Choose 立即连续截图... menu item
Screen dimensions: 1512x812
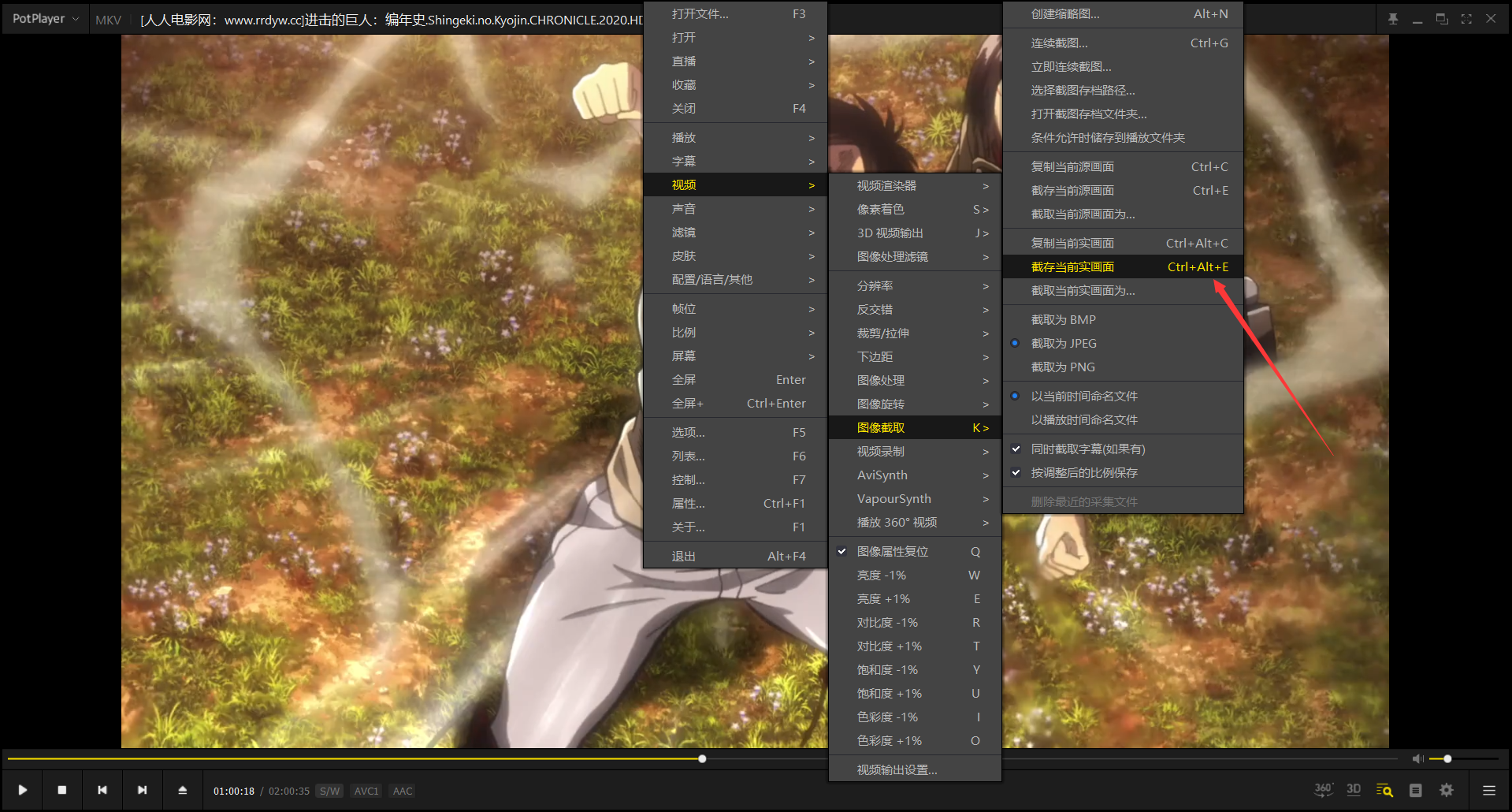pos(1124,66)
